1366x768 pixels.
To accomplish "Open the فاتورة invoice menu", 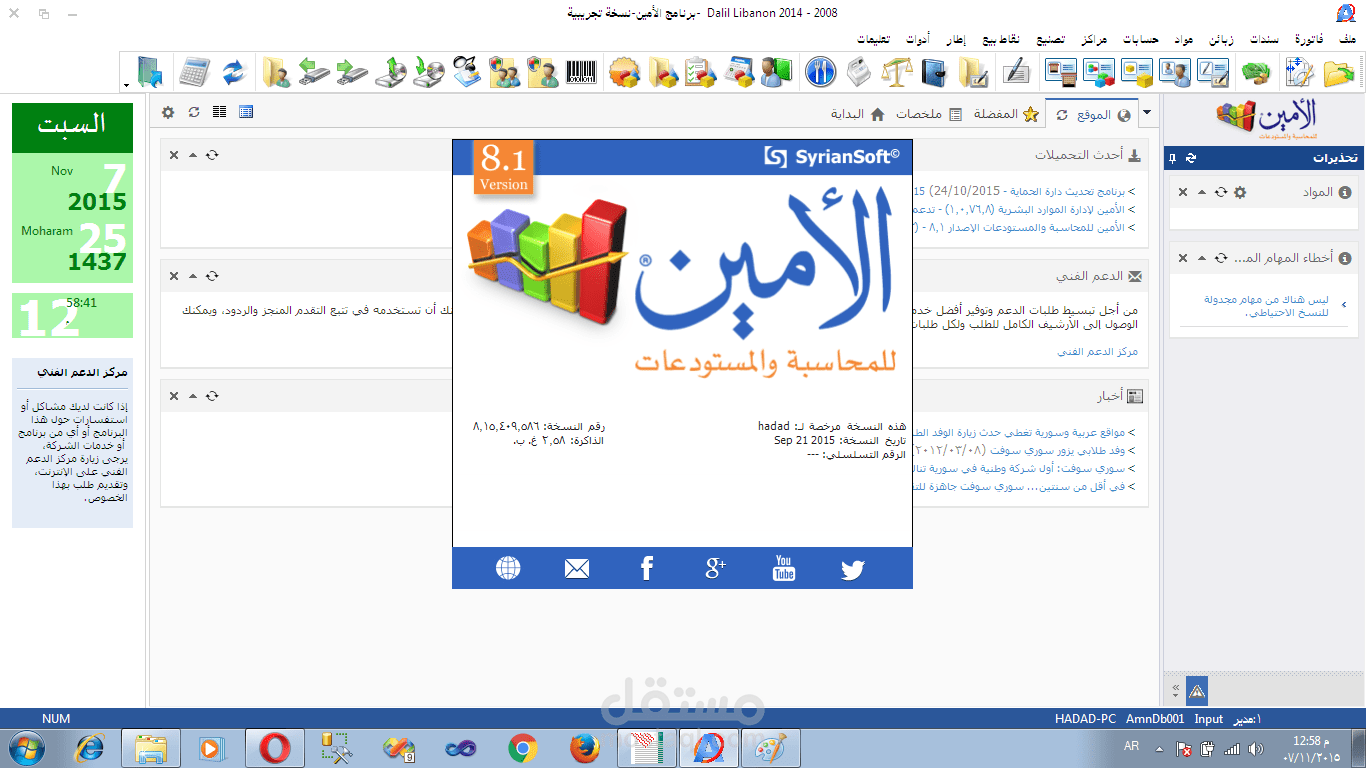I will (1309, 40).
